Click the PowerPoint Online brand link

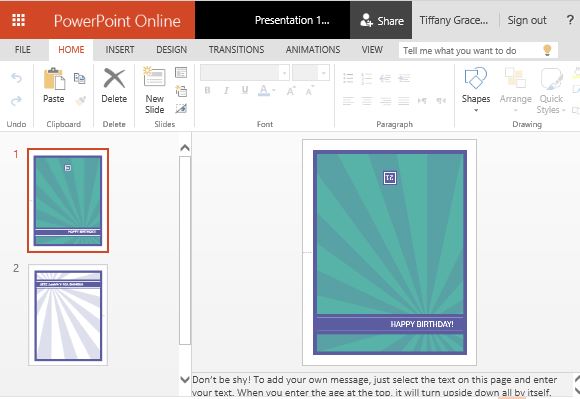[x=117, y=21]
